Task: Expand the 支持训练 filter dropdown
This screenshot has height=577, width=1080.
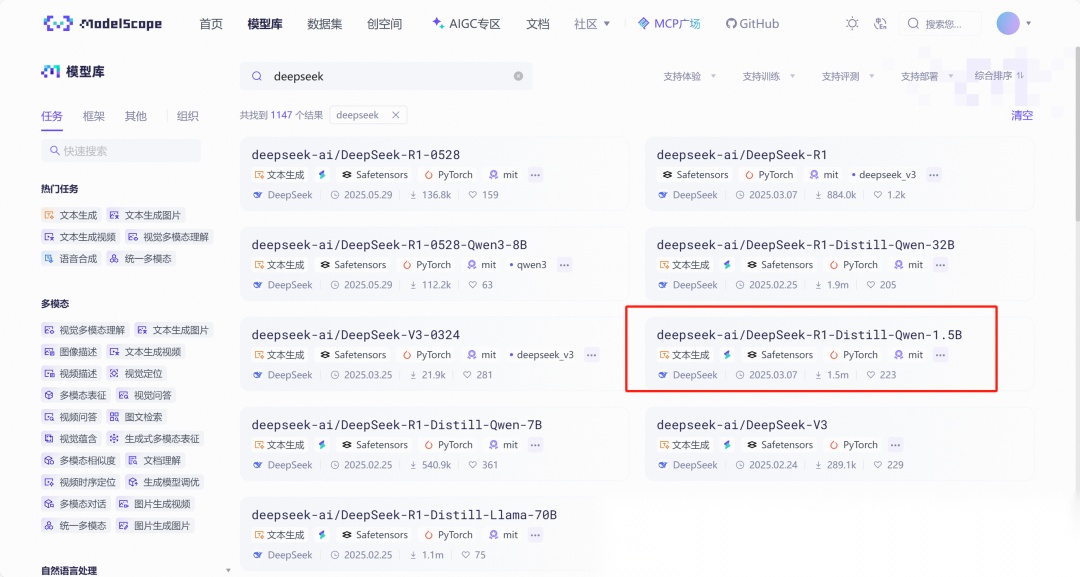Action: coord(769,76)
